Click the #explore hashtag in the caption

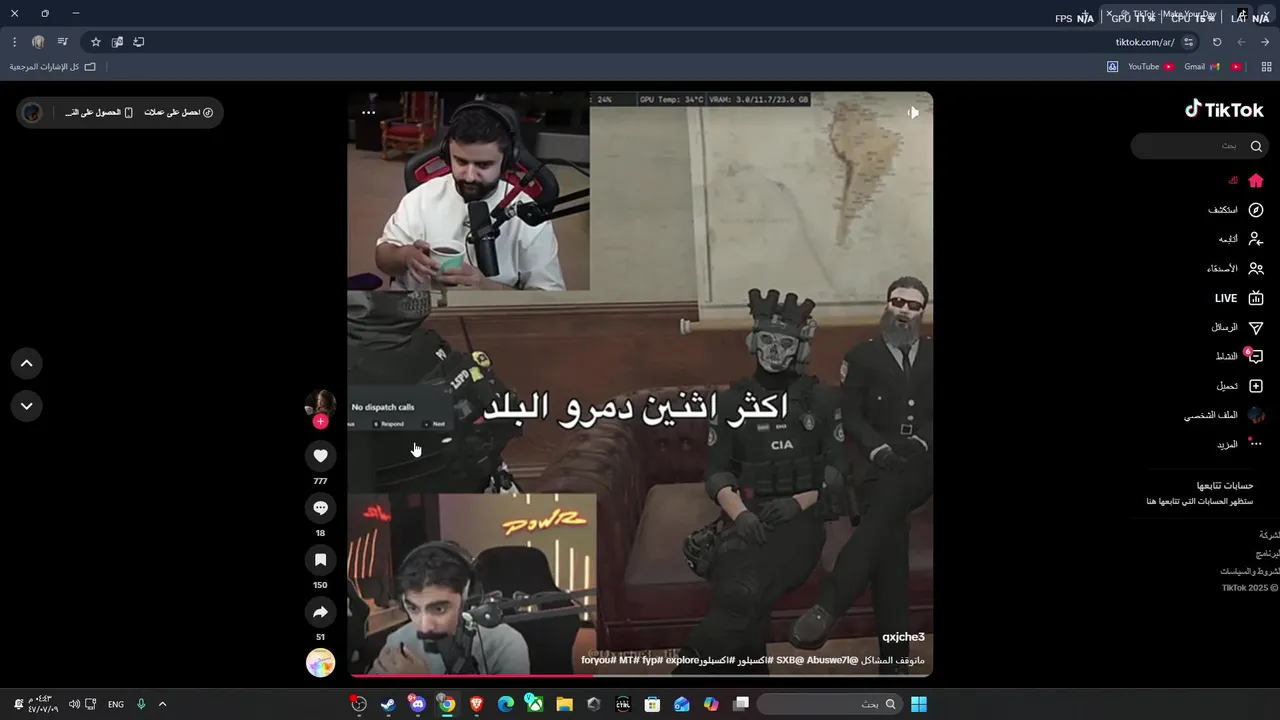[x=682, y=660]
